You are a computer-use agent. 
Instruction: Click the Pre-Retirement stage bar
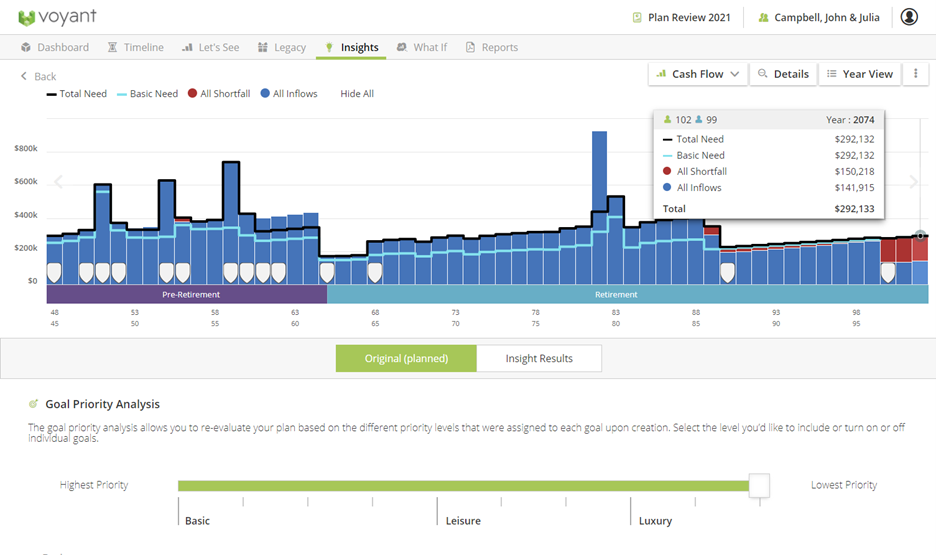click(187, 295)
